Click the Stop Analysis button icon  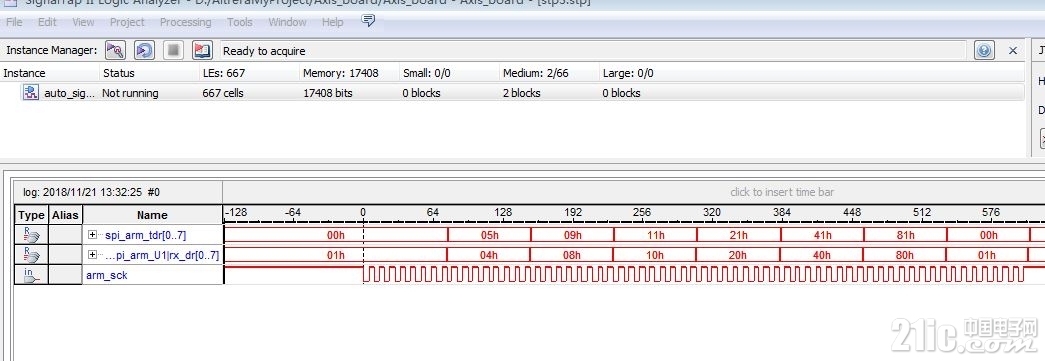point(173,50)
